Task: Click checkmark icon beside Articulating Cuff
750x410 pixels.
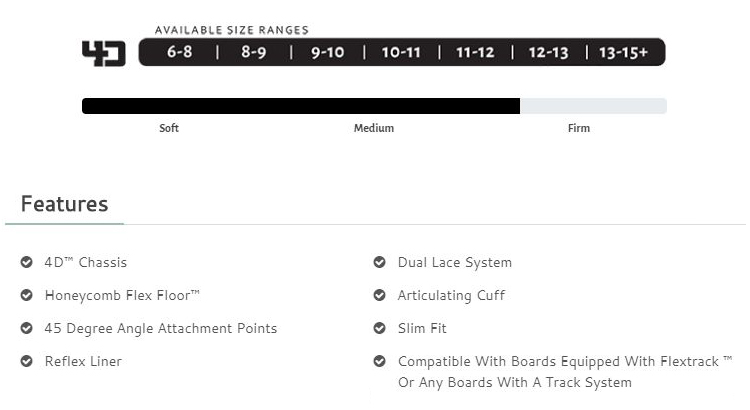Action: 379,295
